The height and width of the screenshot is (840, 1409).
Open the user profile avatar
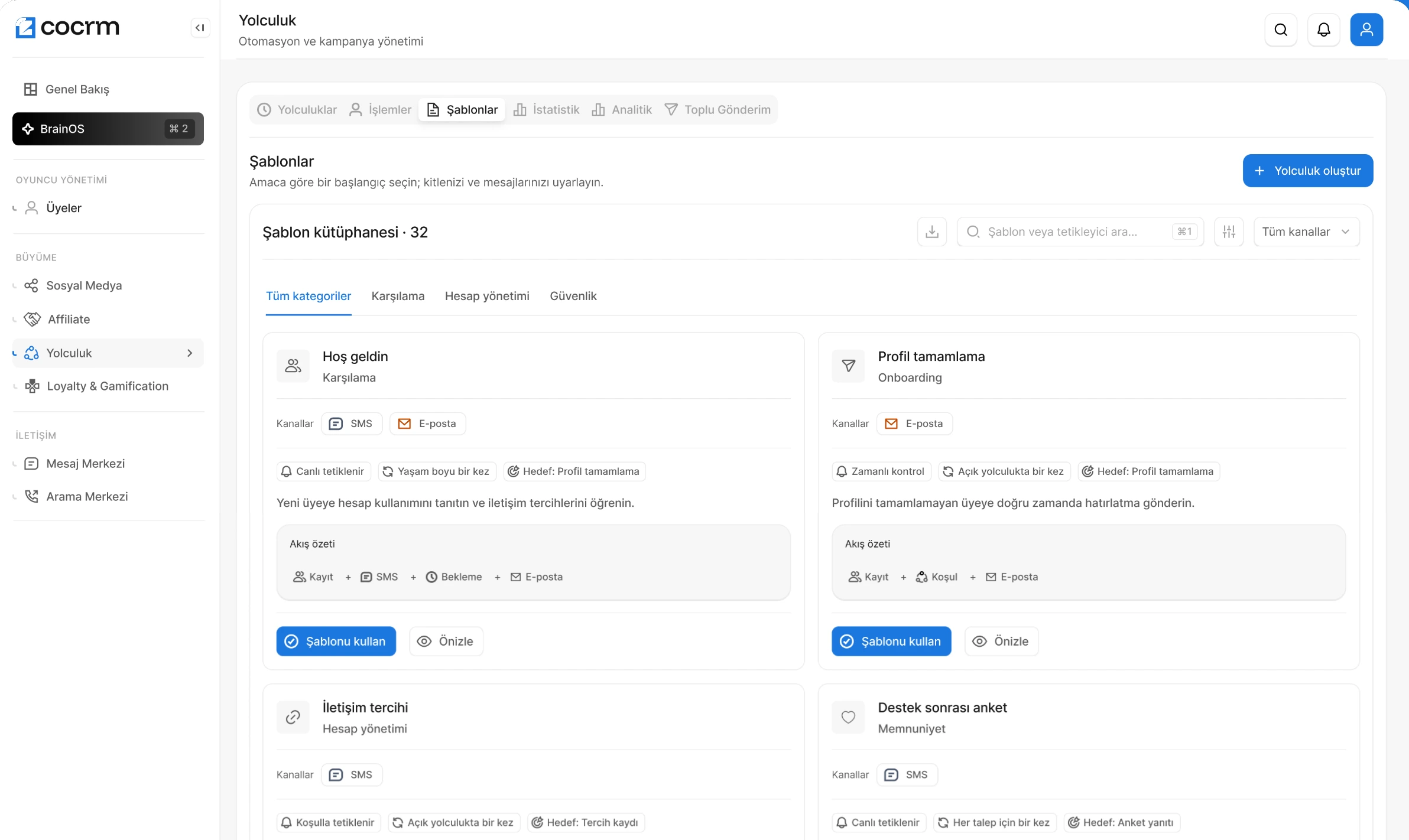click(1366, 30)
